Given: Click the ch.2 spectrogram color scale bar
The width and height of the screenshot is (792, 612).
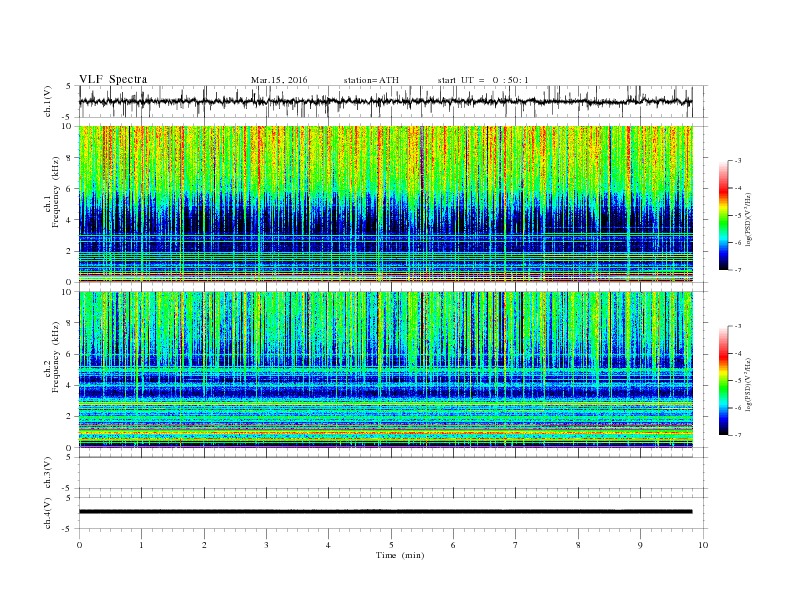Looking at the screenshot, I should pyautogui.click(x=723, y=380).
